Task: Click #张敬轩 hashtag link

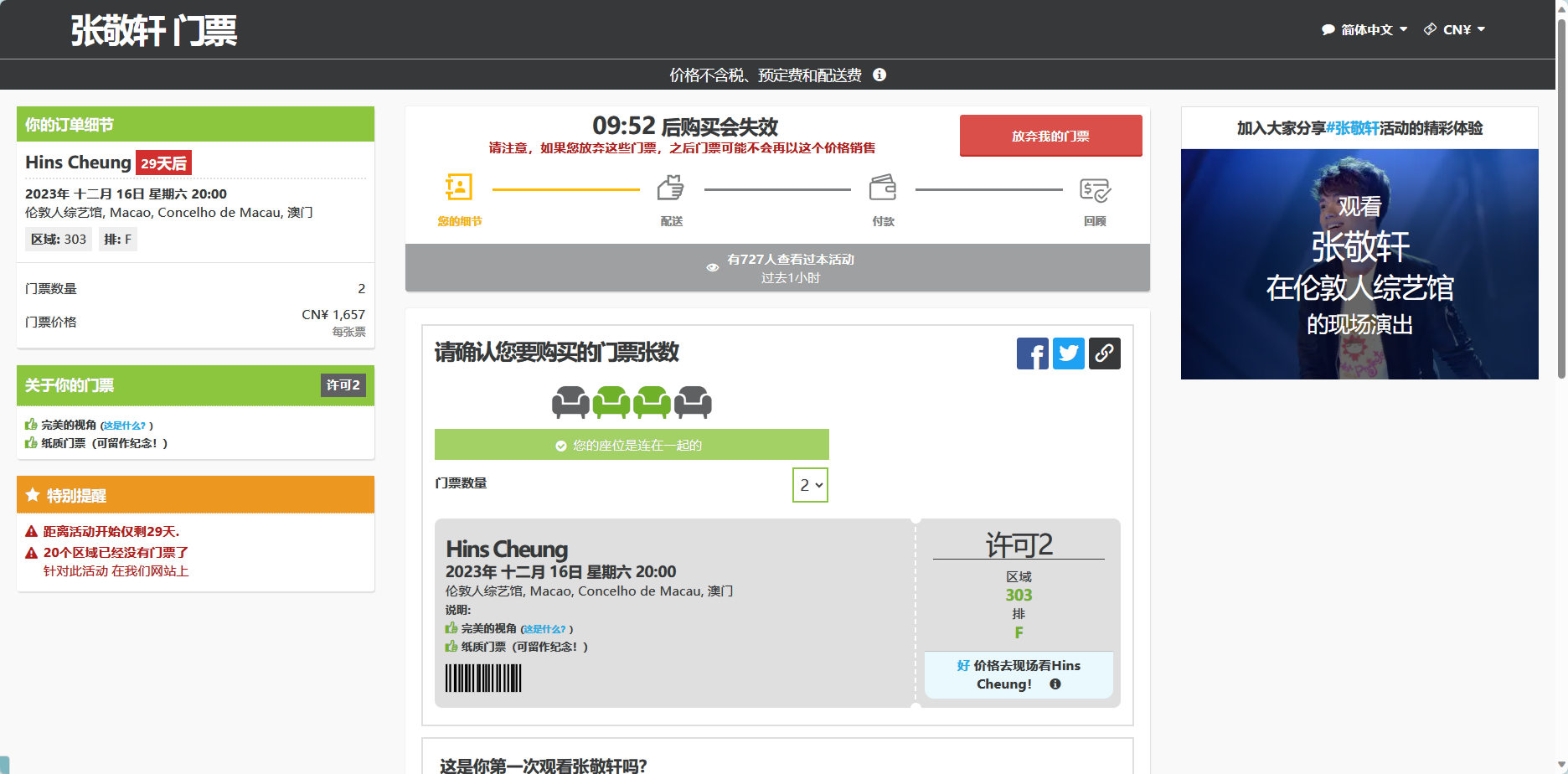Action: pyautogui.click(x=1353, y=128)
